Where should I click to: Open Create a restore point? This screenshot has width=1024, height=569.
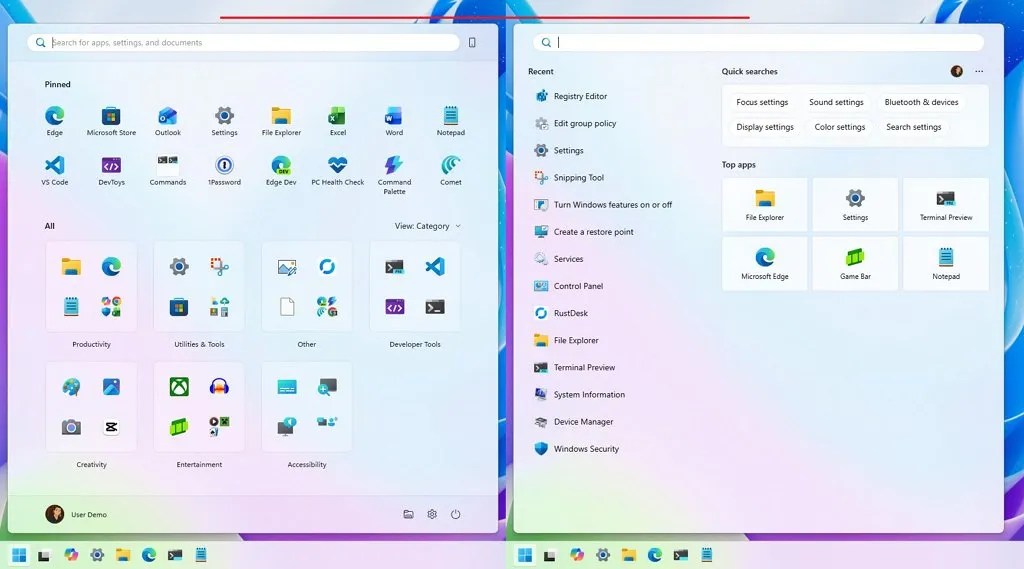pos(584,232)
